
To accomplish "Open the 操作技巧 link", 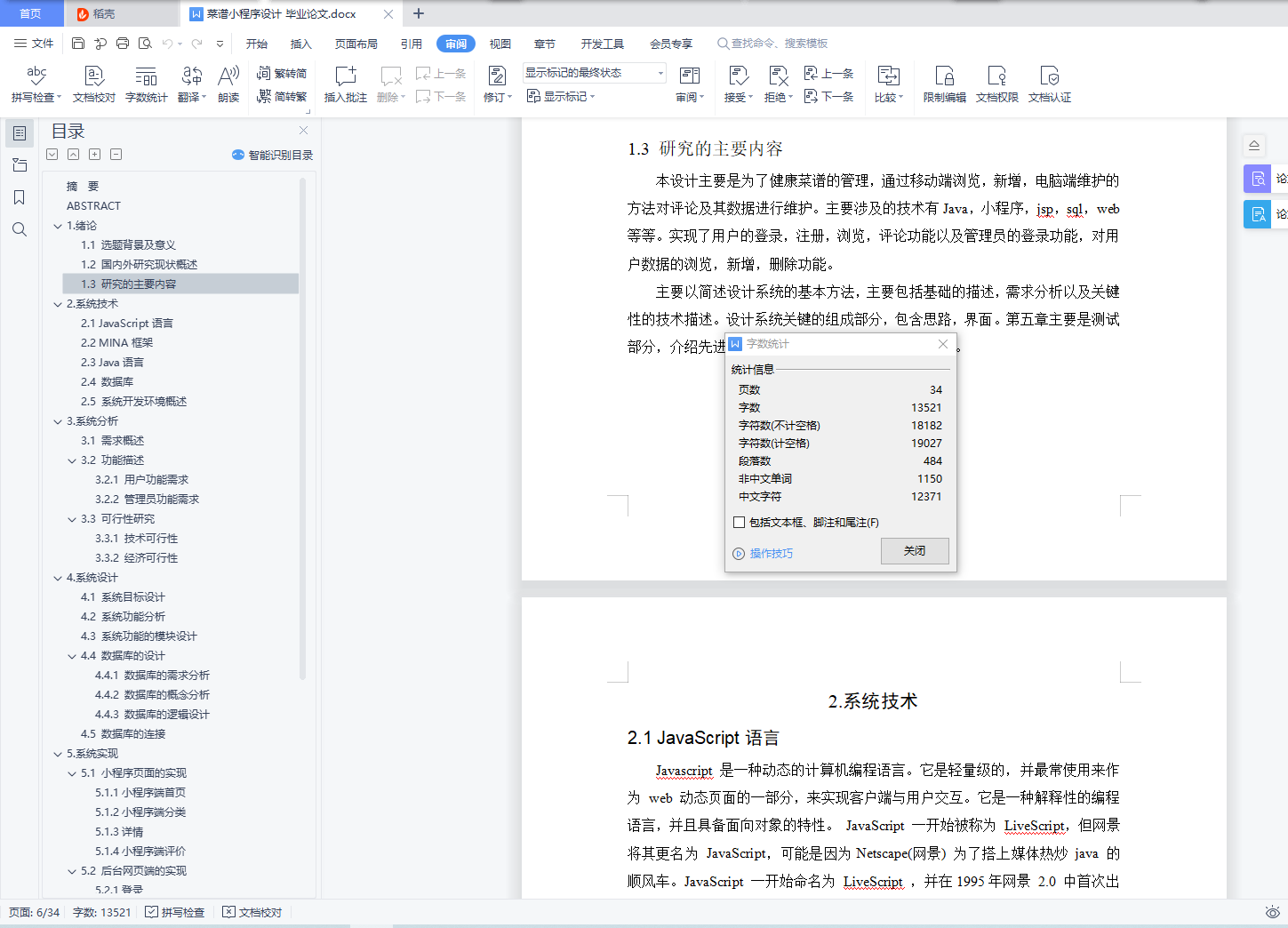I will coord(763,554).
